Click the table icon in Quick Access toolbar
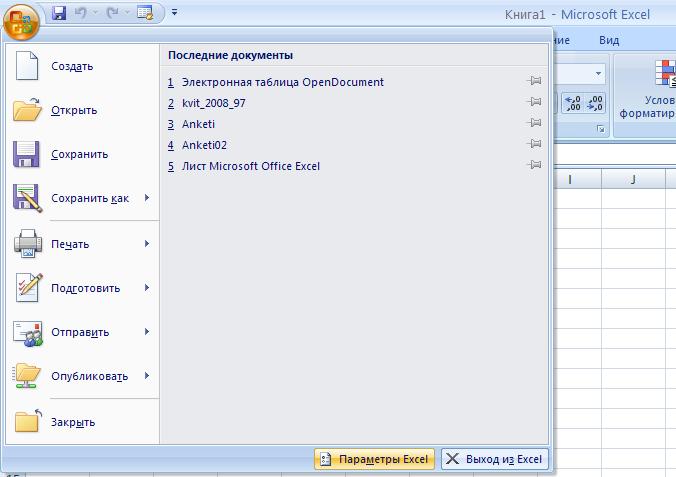The image size is (676, 477). click(x=145, y=13)
